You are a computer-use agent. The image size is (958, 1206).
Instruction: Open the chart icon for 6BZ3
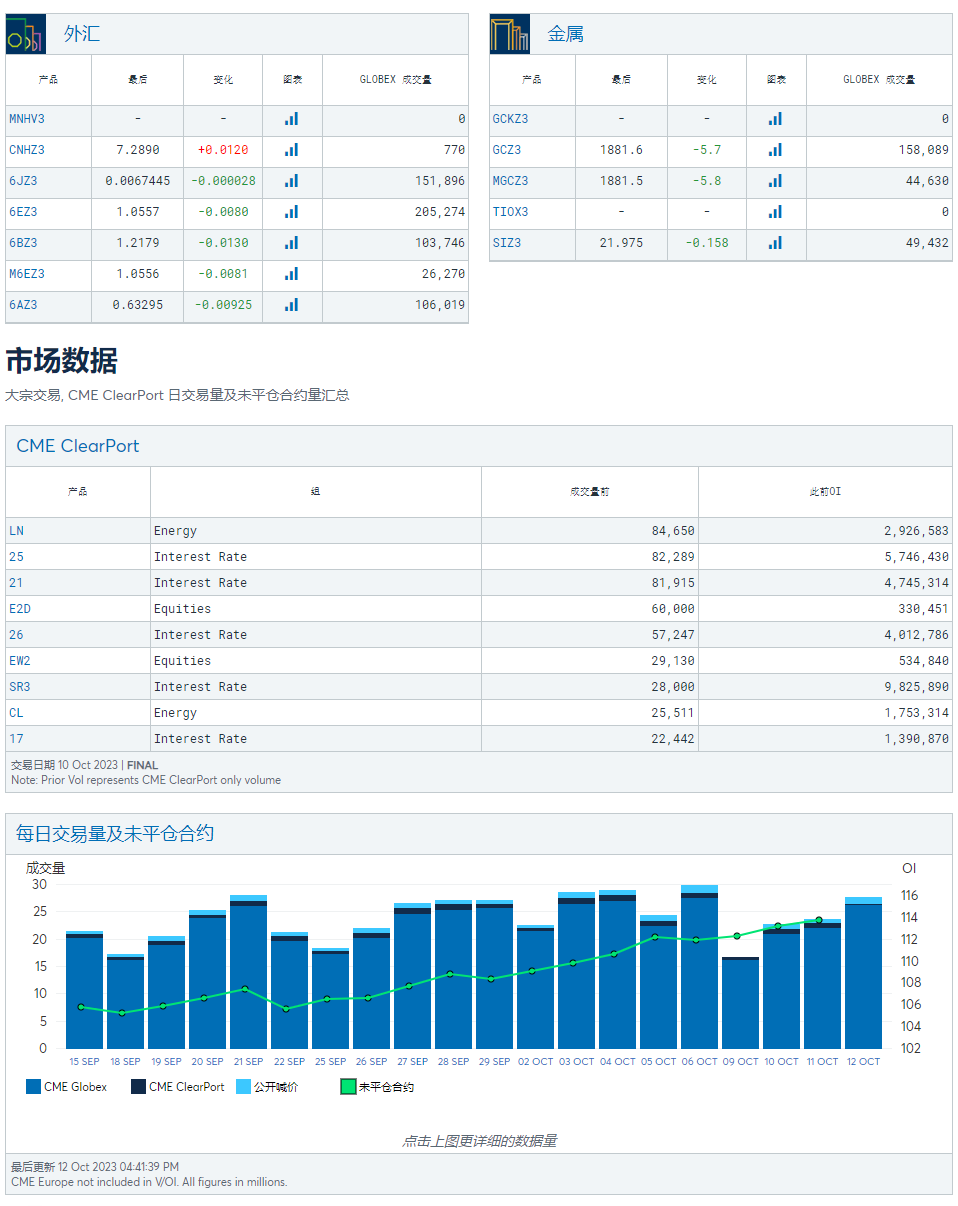(291, 243)
